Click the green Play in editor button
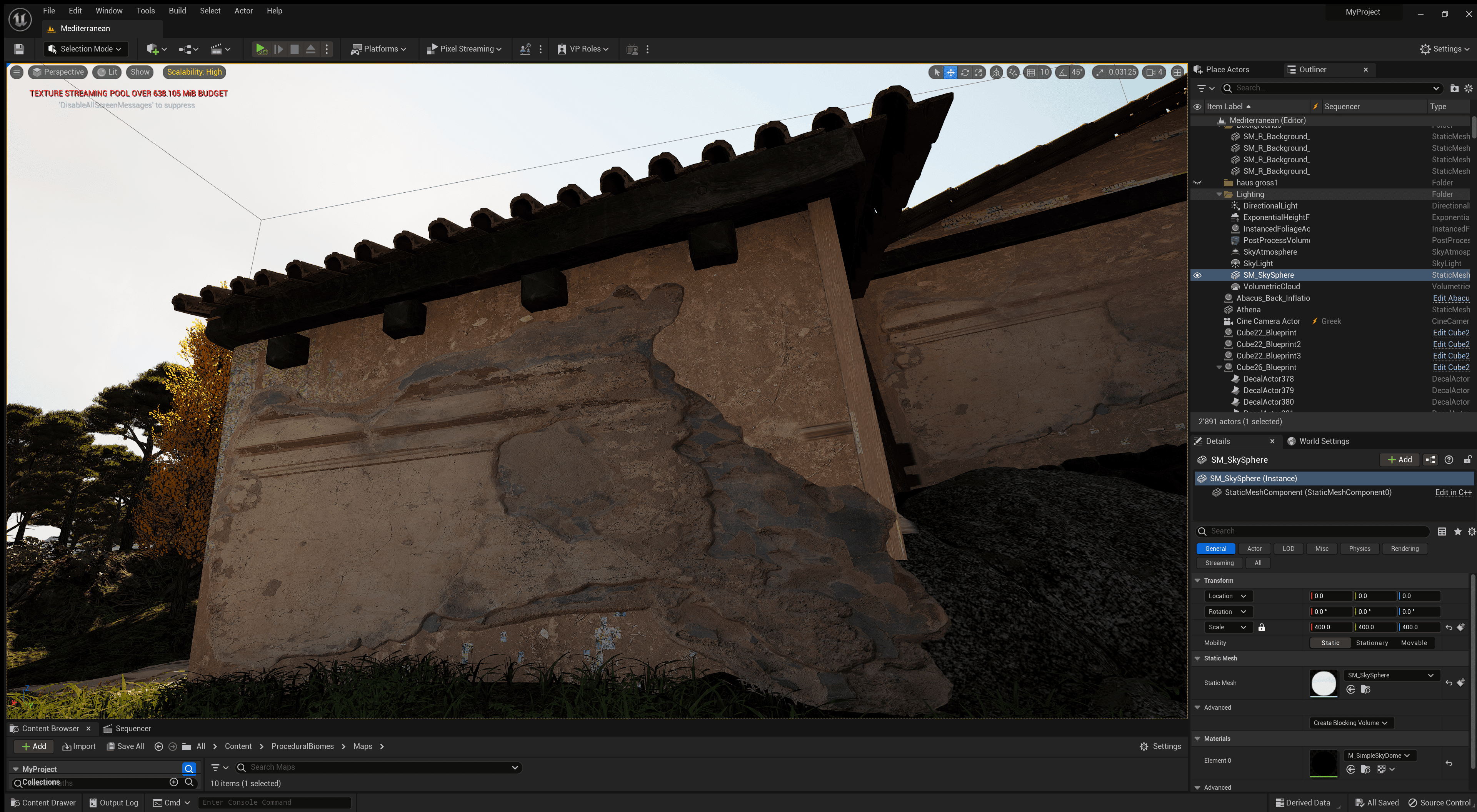 pyautogui.click(x=261, y=49)
